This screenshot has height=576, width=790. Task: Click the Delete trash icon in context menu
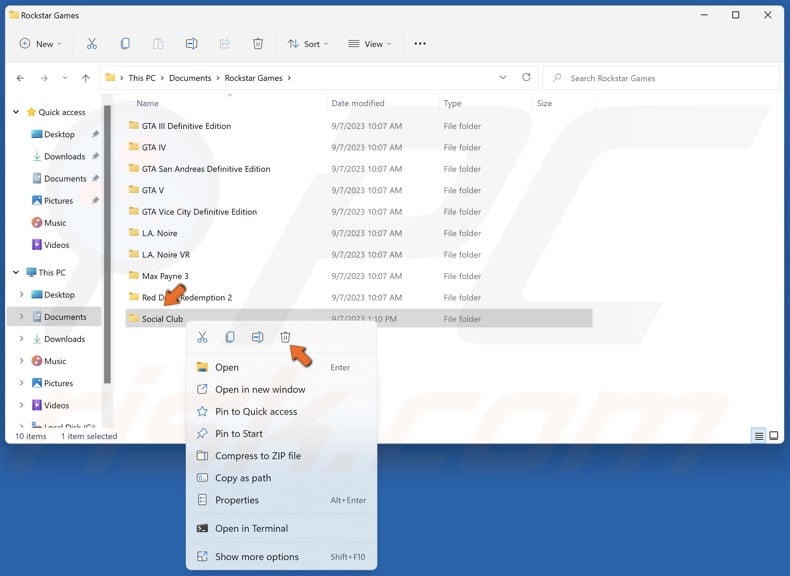285,337
